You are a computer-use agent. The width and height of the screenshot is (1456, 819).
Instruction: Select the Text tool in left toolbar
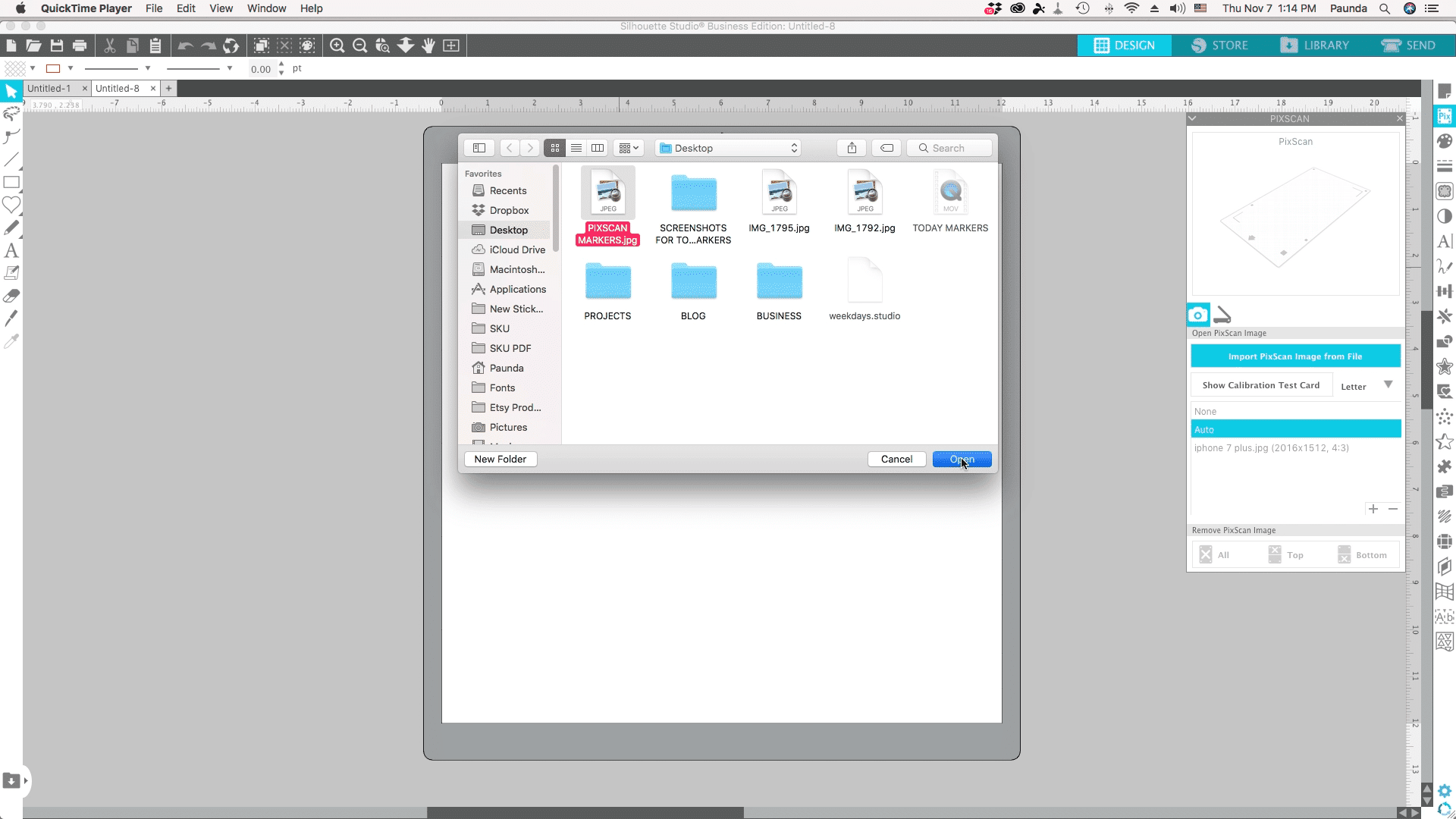click(11, 250)
